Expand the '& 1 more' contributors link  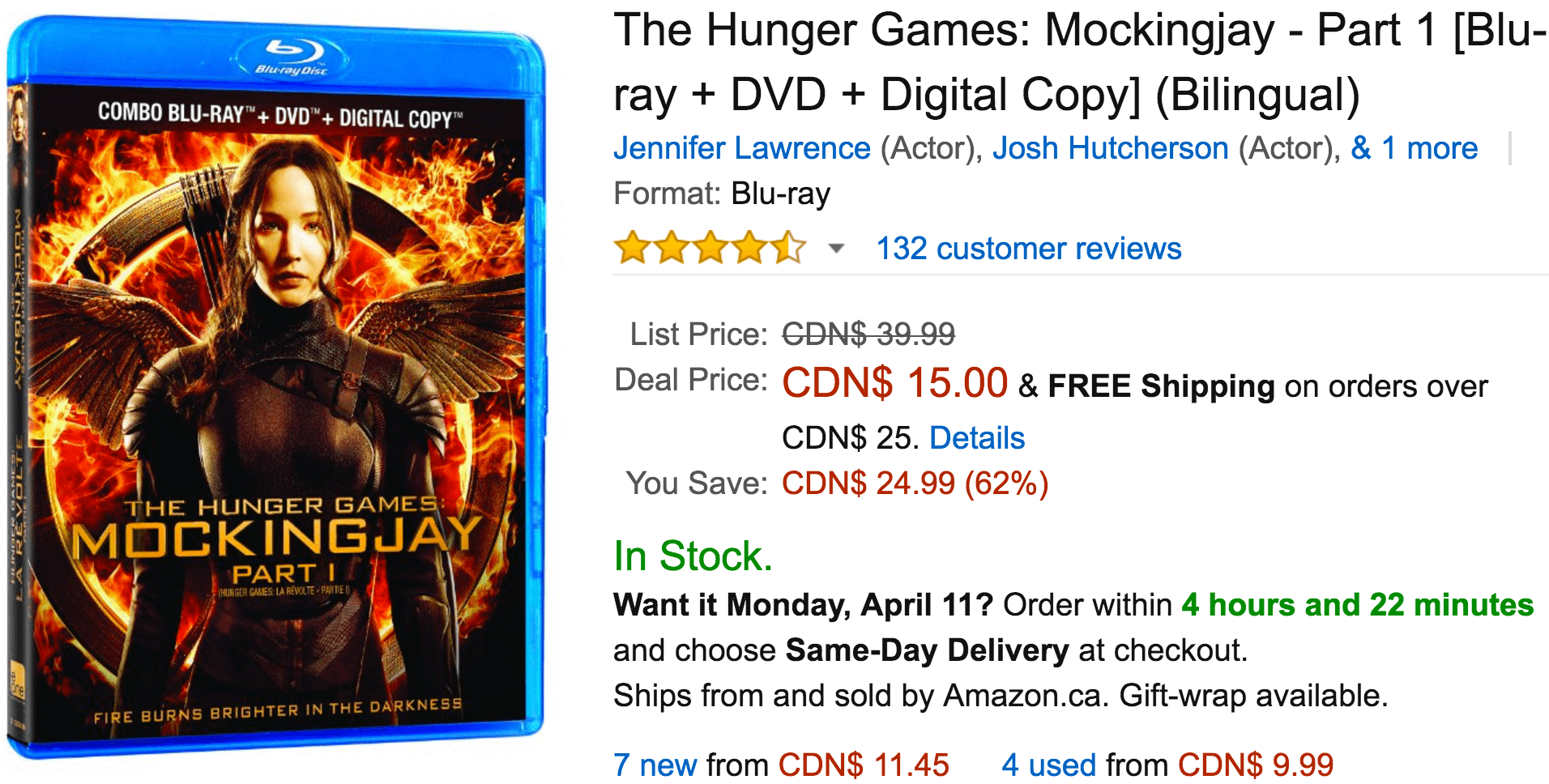pyautogui.click(x=1415, y=148)
